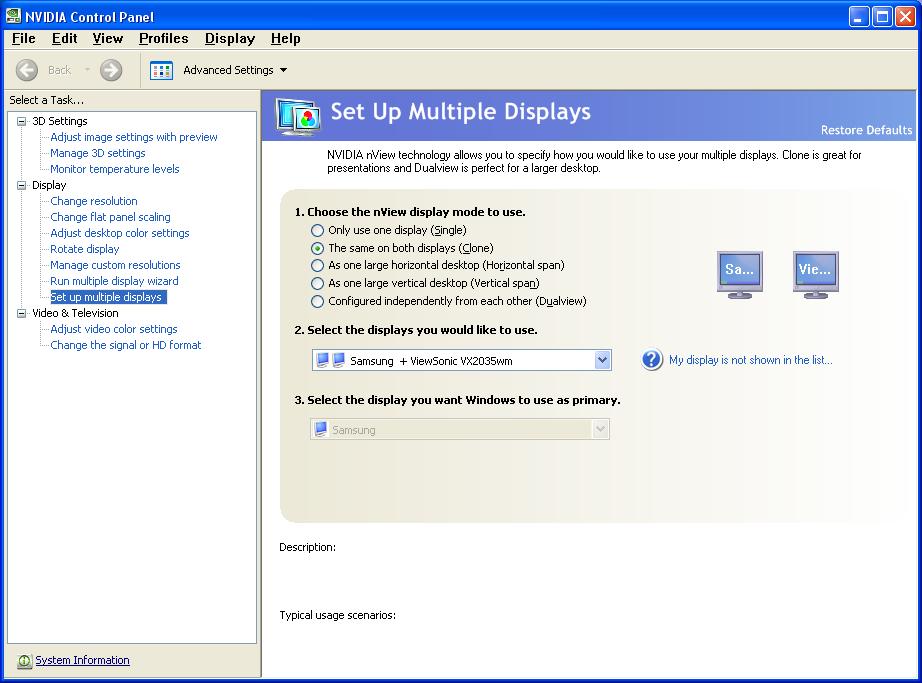Open Adjust image settings with preview
This screenshot has height=683, width=922.
(x=134, y=137)
